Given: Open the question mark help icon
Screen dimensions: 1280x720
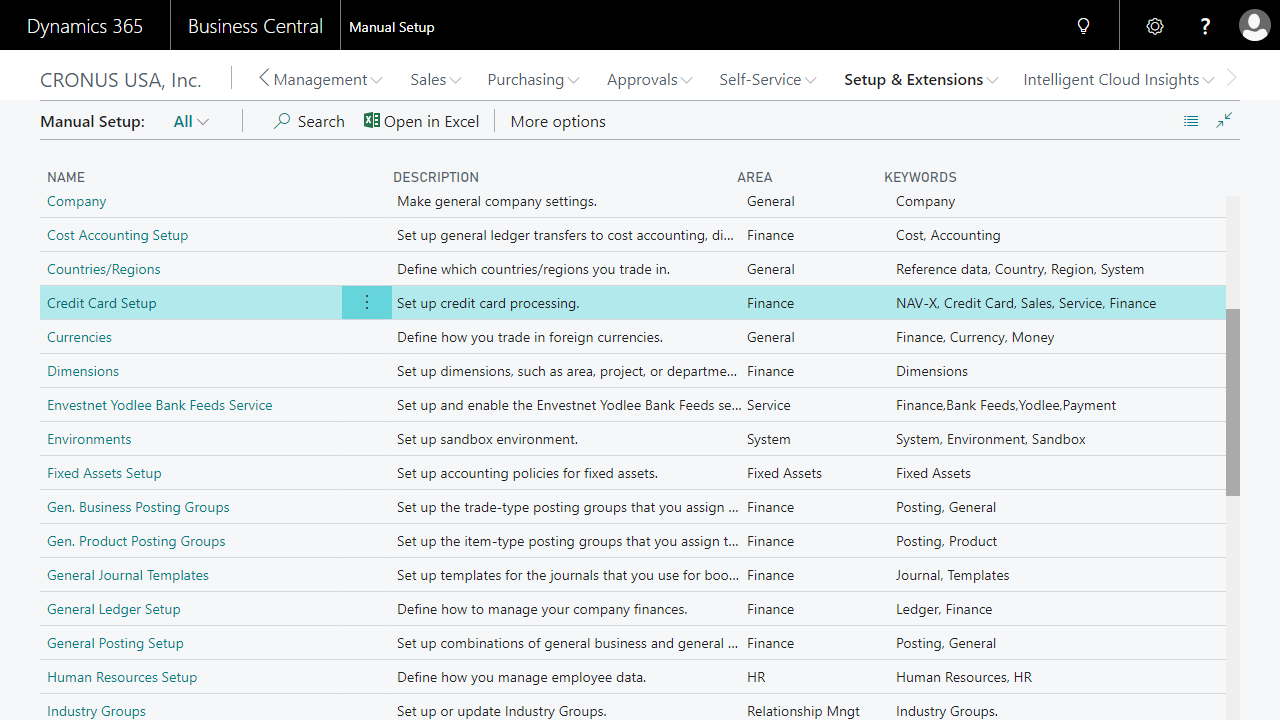Looking at the screenshot, I should click(x=1205, y=26).
